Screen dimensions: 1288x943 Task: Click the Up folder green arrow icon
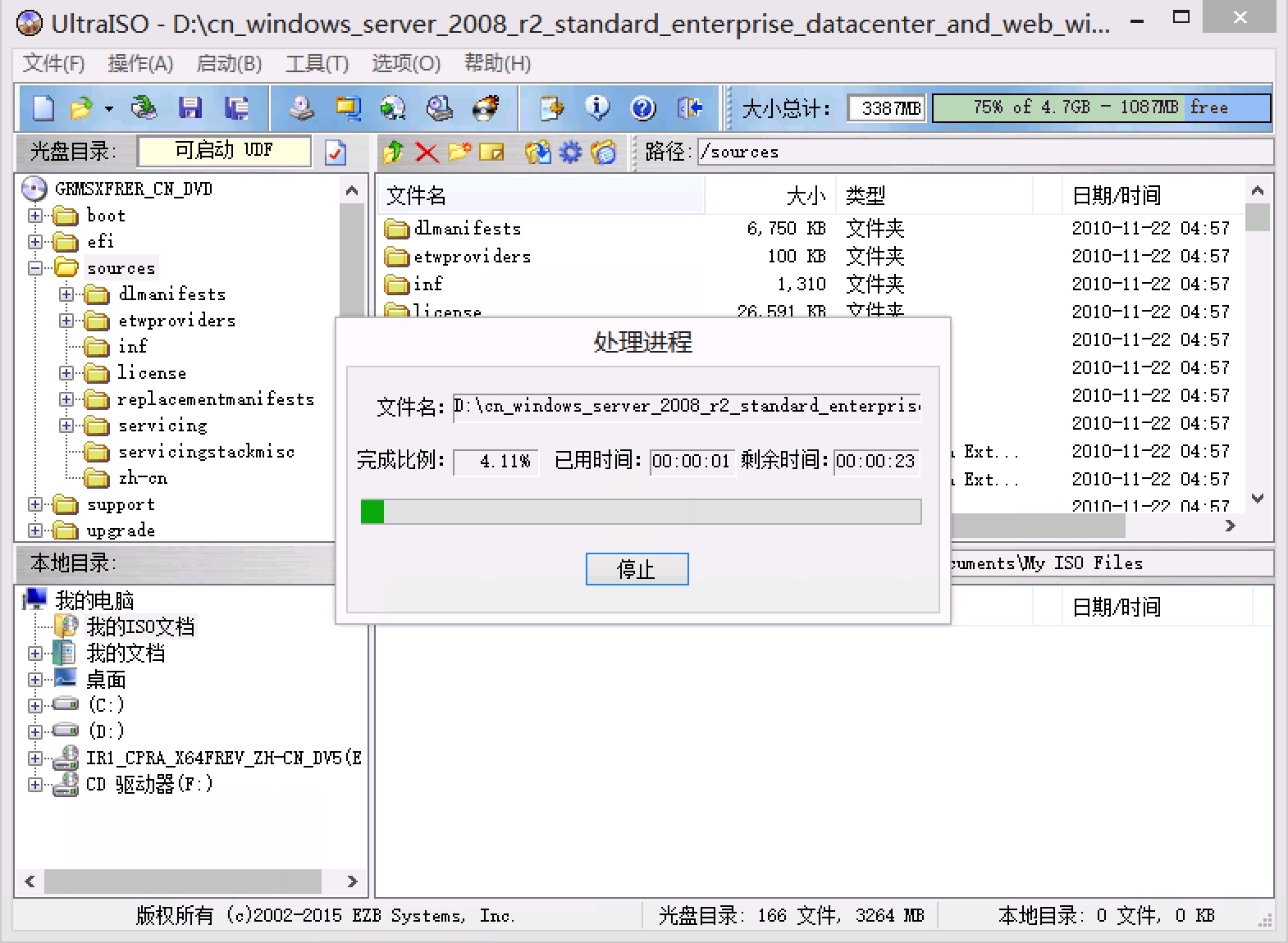click(x=394, y=152)
